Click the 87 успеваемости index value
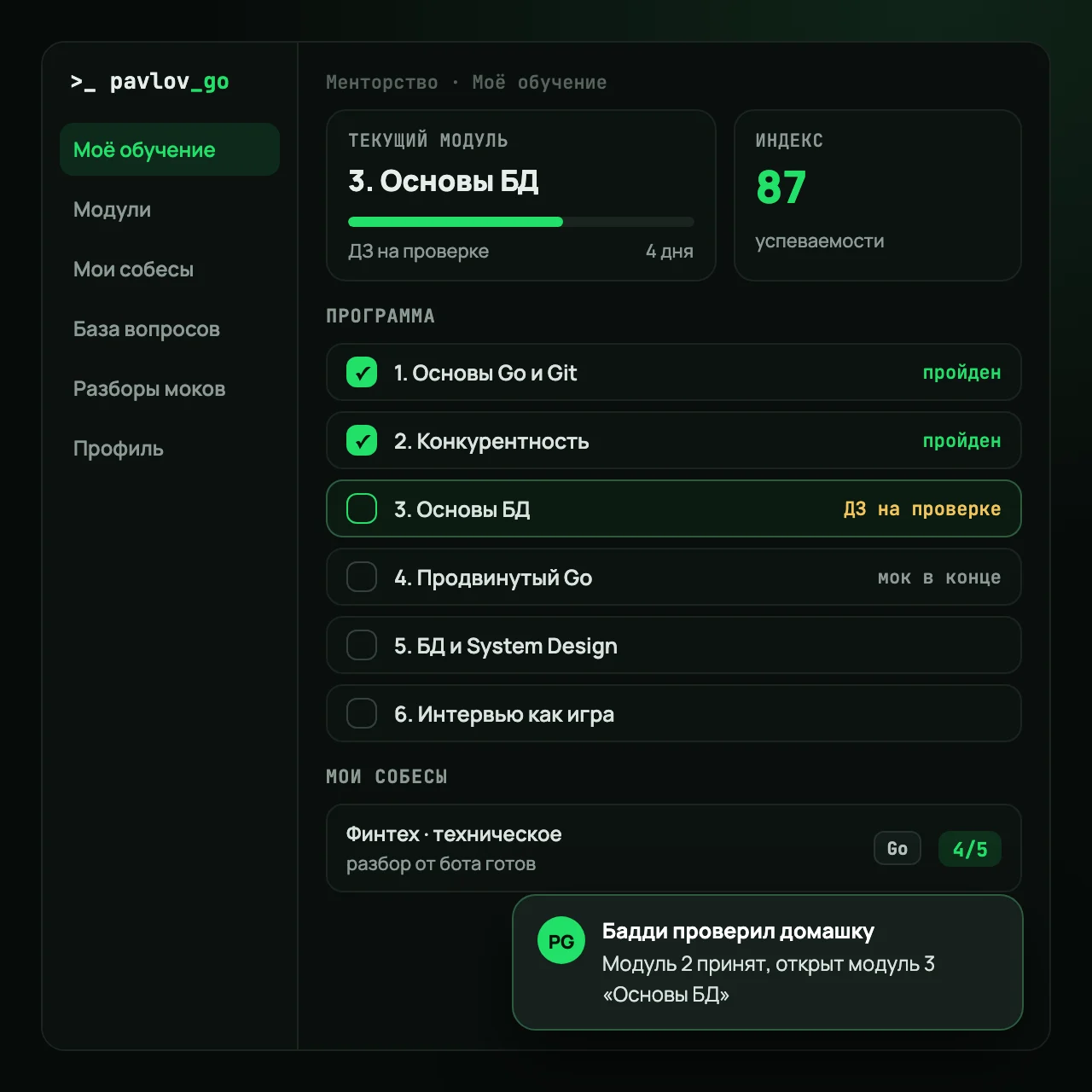Image resolution: width=1092 pixels, height=1092 pixels. click(x=781, y=188)
